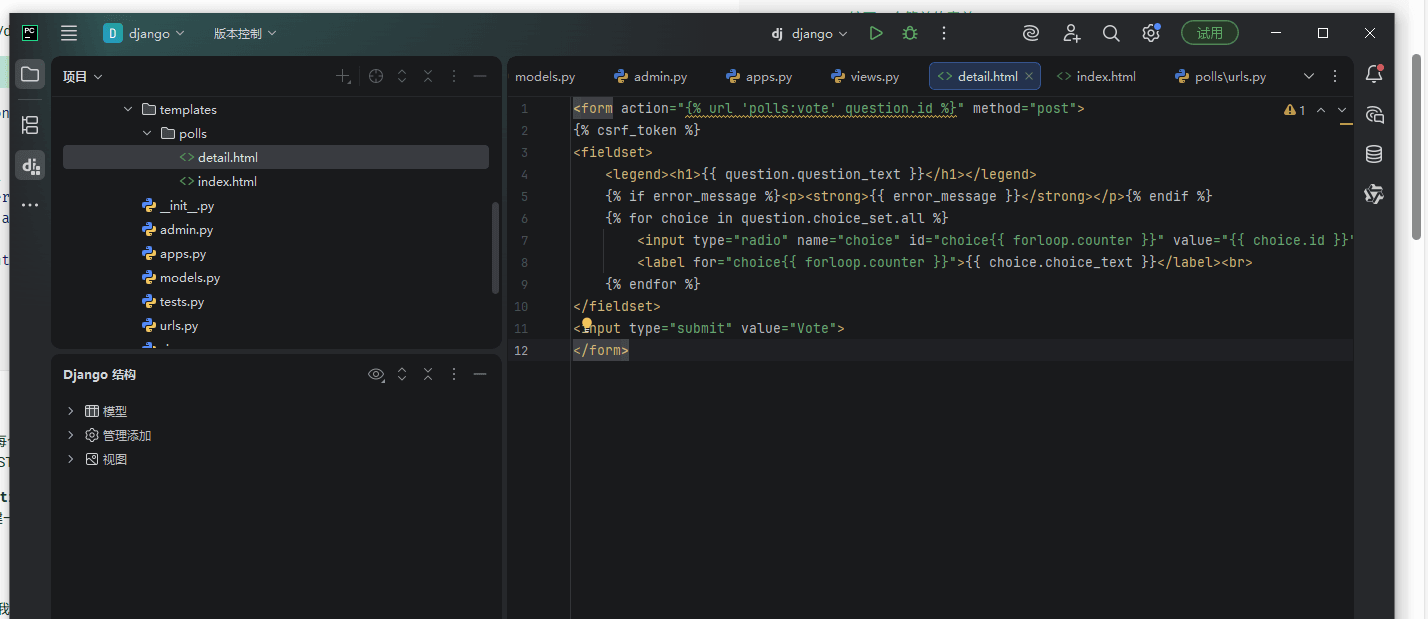
Task: Open index.html in project tree
Action: [227, 181]
